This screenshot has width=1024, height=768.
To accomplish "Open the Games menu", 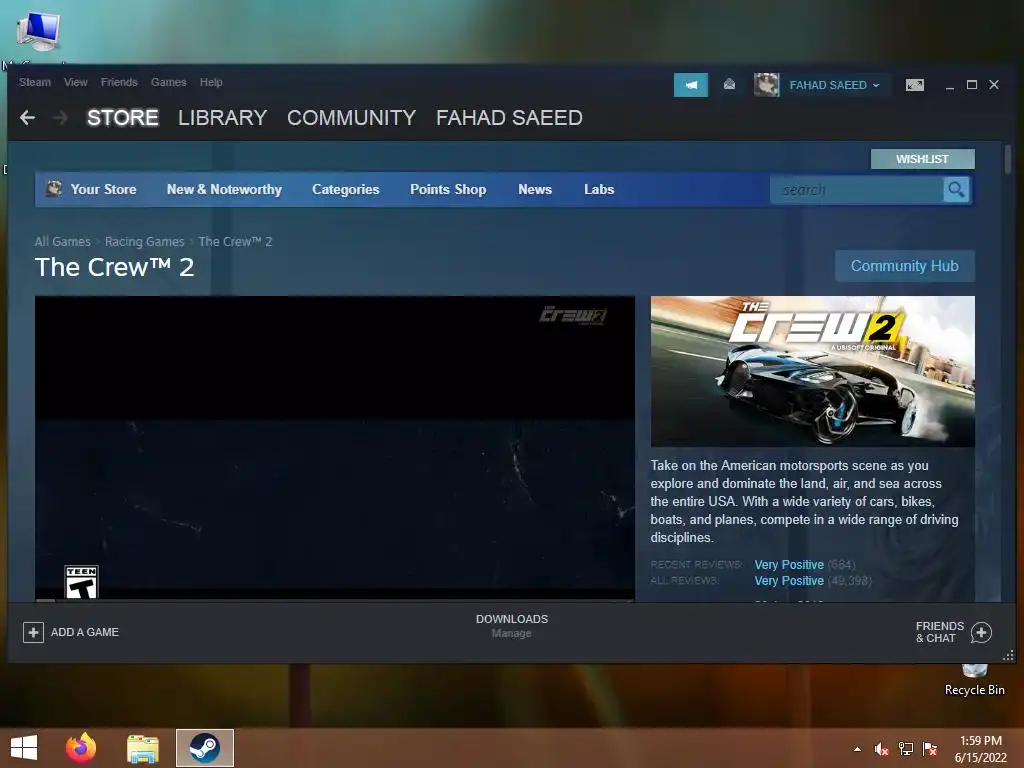I will pyautogui.click(x=168, y=82).
